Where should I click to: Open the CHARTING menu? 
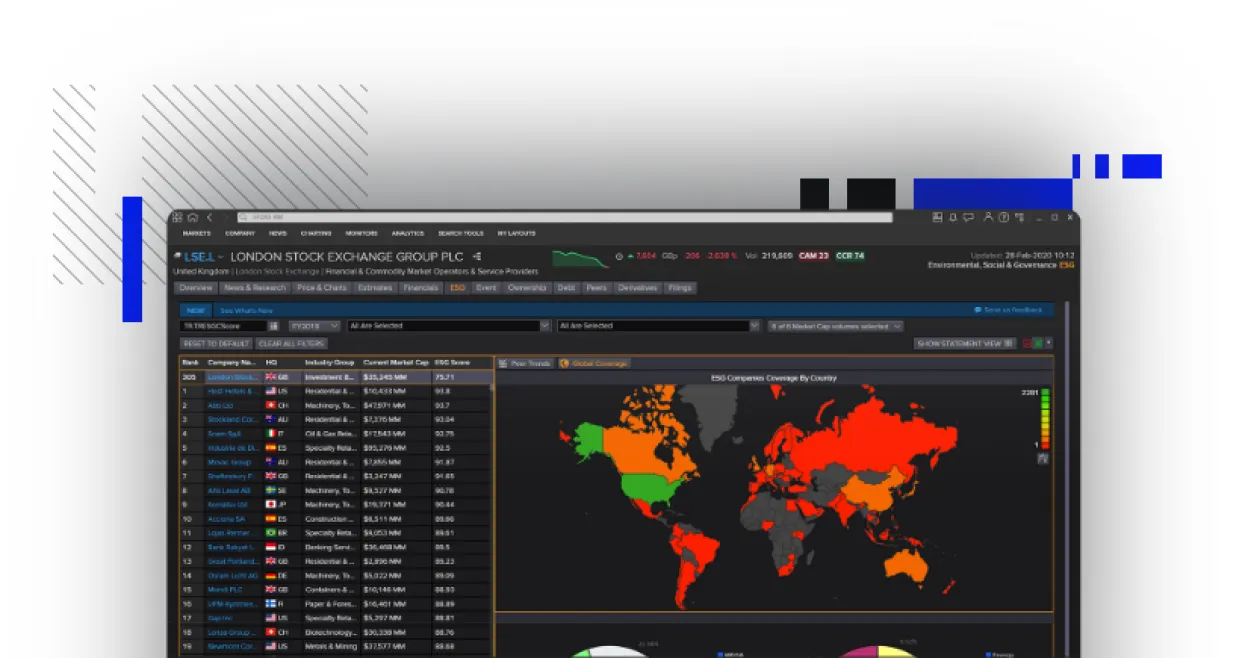316,233
